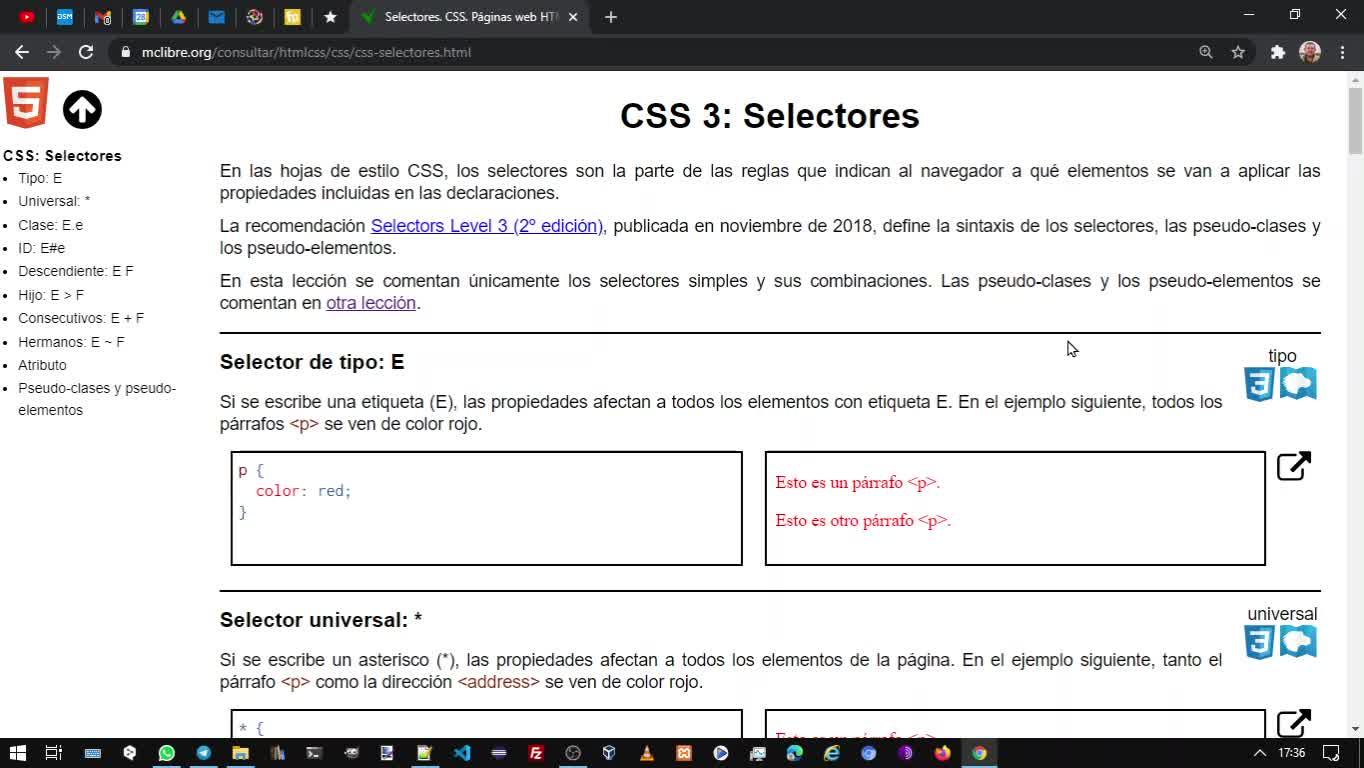The height and width of the screenshot is (768, 1364).
Task: Open the 'otra lección' link
Action: tap(371, 303)
